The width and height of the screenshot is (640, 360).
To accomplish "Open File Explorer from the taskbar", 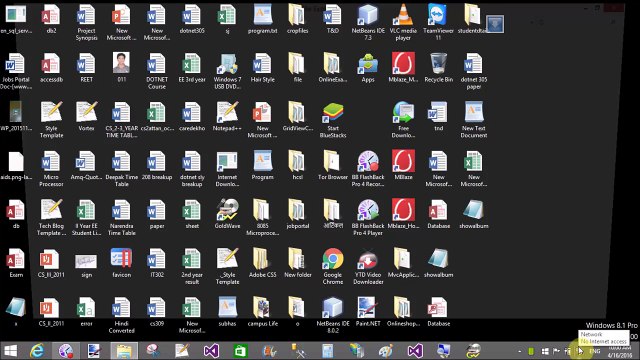I will tap(124, 351).
